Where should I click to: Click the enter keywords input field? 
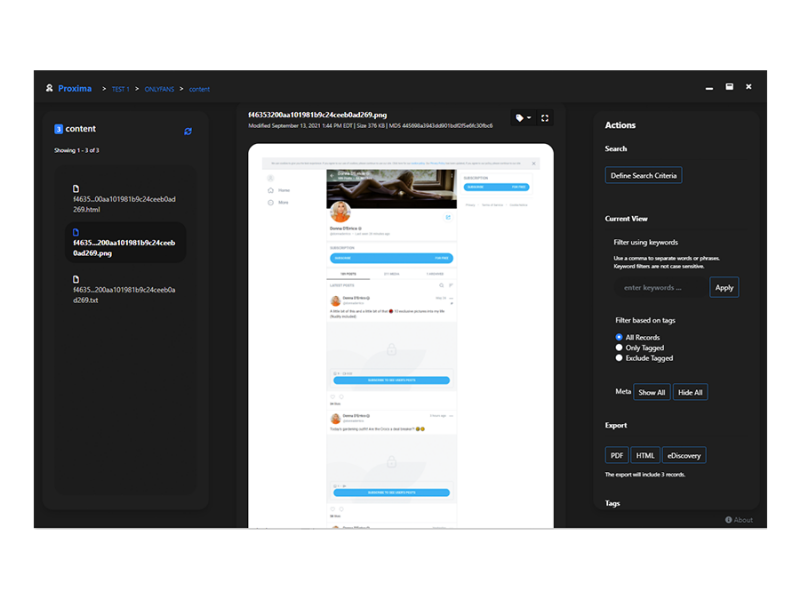[x=653, y=287]
